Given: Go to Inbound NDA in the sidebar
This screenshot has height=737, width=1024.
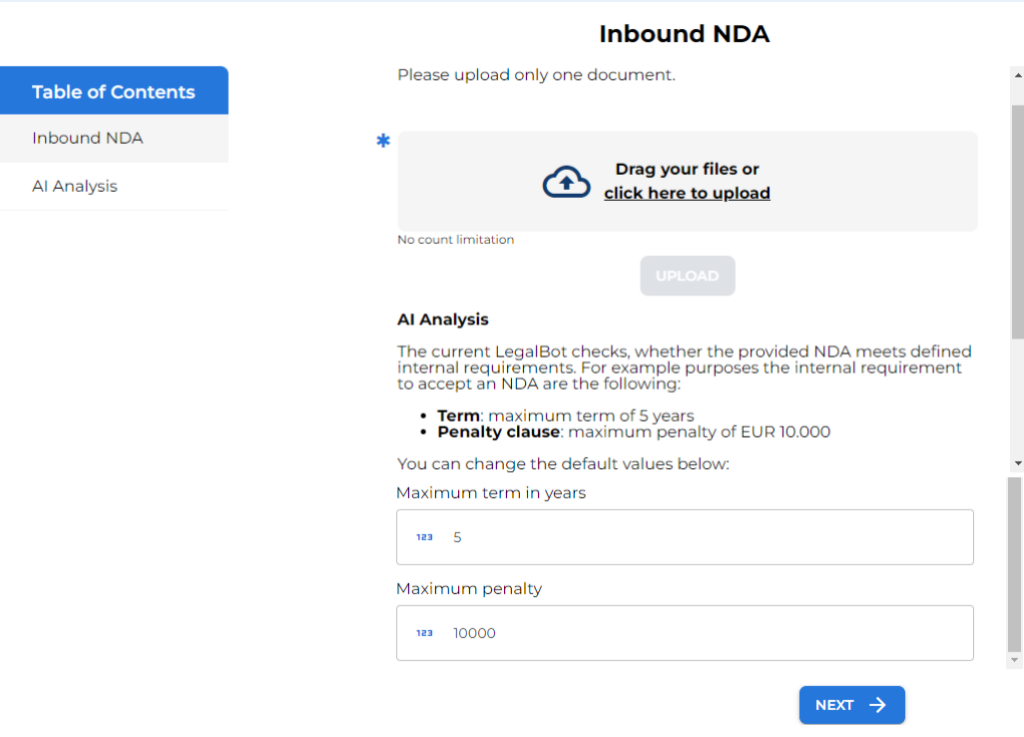Looking at the screenshot, I should [x=88, y=138].
